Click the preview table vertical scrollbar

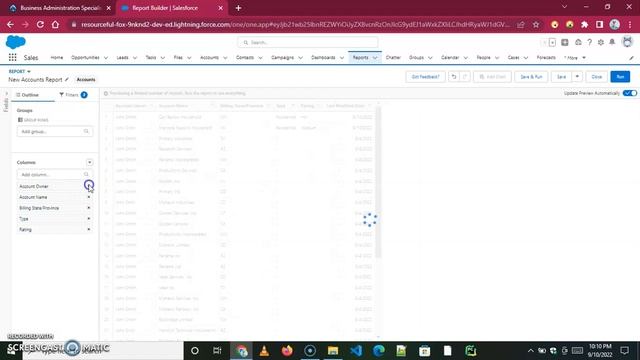click(378, 182)
